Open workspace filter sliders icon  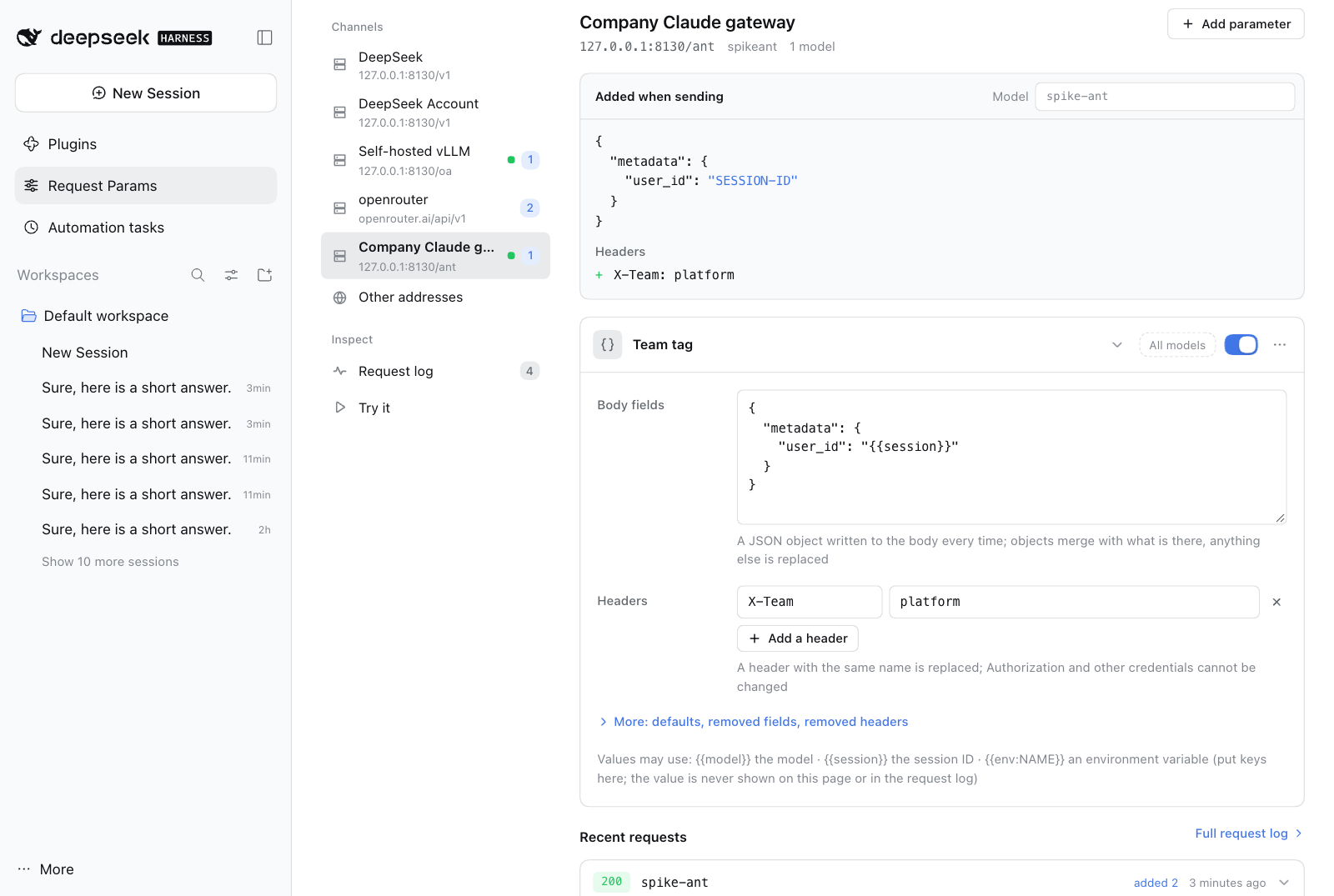231,275
